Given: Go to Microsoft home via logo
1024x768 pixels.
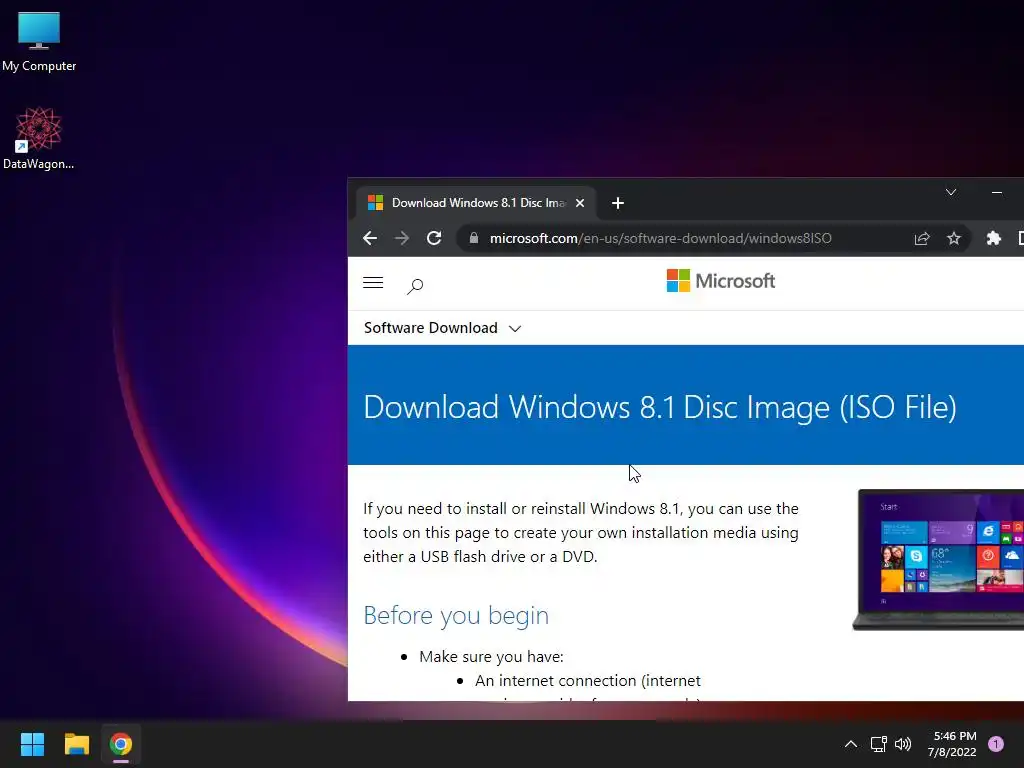Looking at the screenshot, I should pos(720,281).
